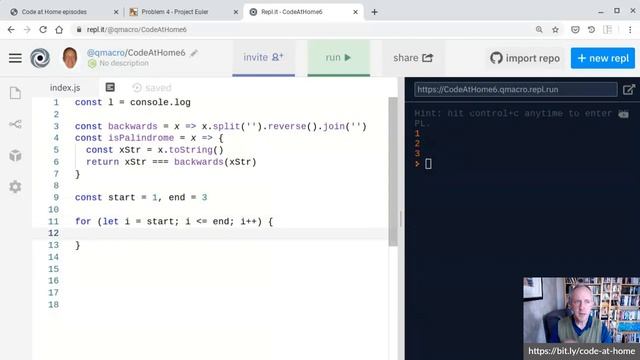The width and height of the screenshot is (640, 360).
Task: Open the Settings gear sidebar icon
Action: click(x=15, y=187)
